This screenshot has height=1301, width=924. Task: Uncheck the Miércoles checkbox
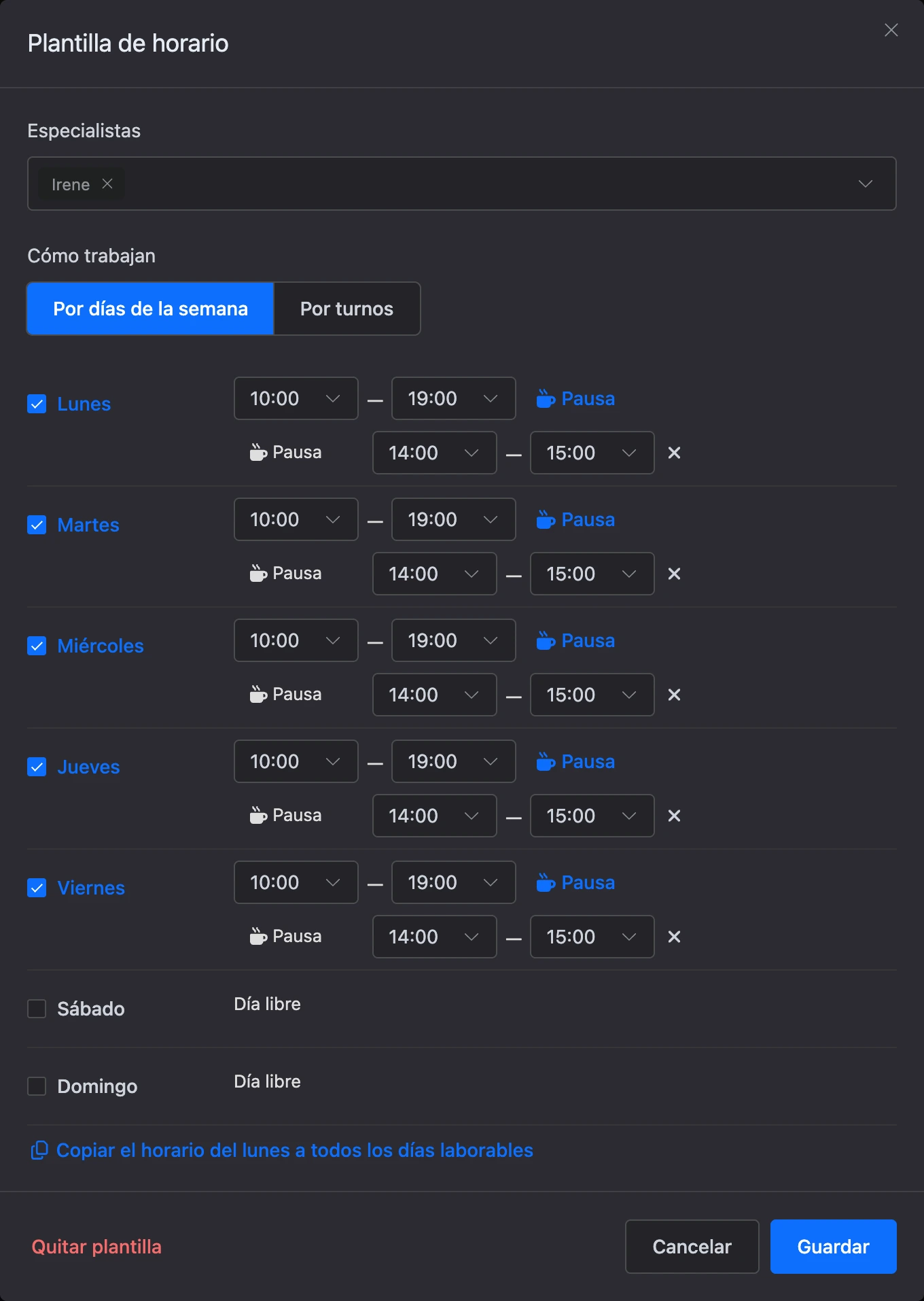(x=37, y=646)
